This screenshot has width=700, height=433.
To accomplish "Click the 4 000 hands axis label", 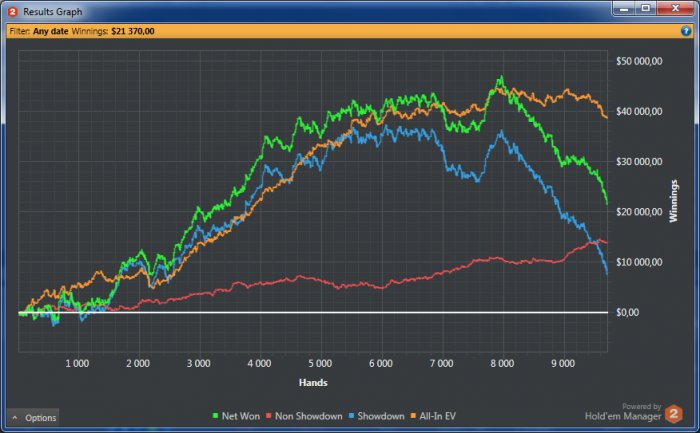I will [x=259, y=363].
